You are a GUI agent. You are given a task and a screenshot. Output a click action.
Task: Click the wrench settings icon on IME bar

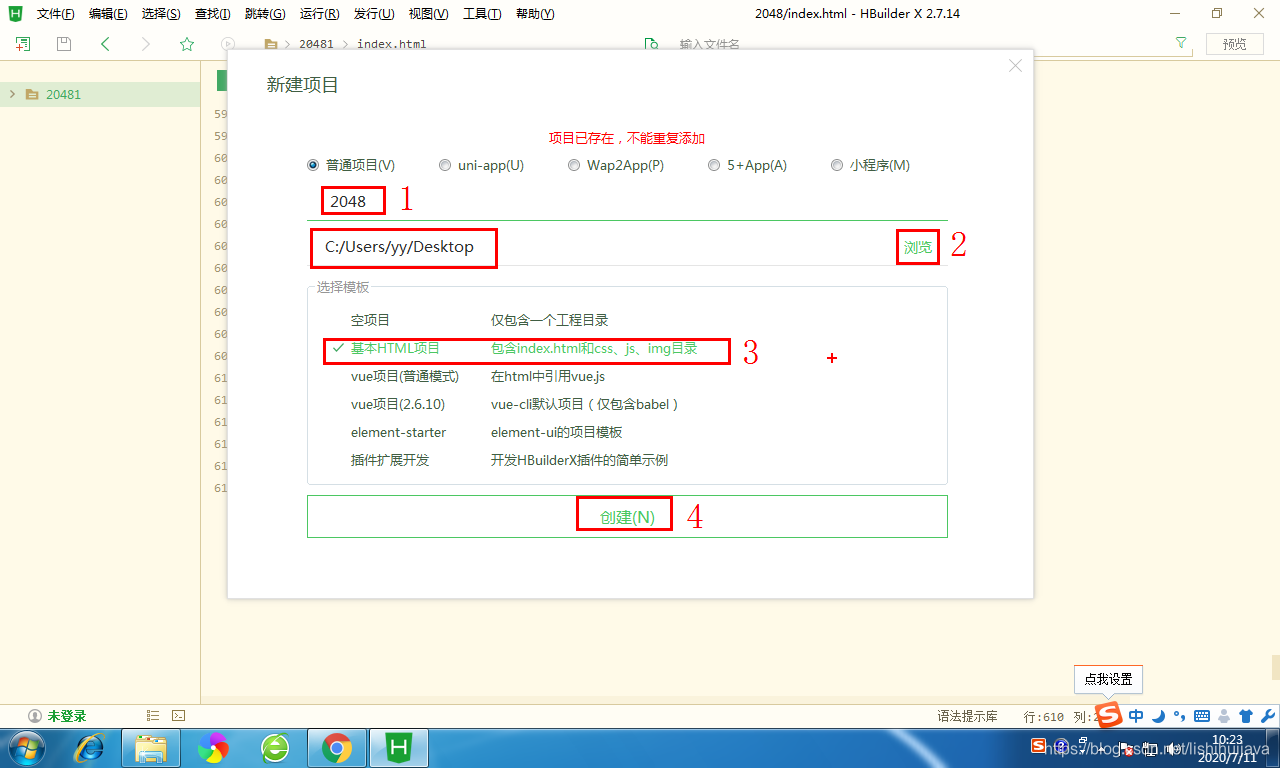tap(1267, 716)
